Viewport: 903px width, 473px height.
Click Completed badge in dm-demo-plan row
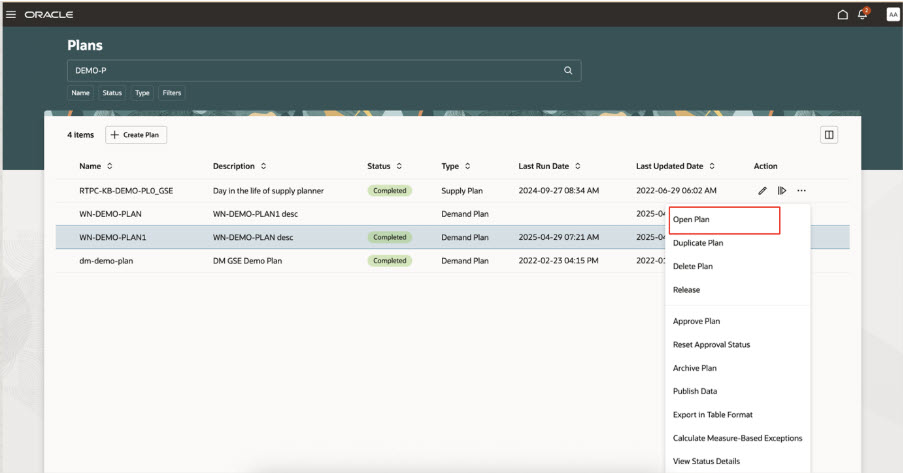(390, 261)
